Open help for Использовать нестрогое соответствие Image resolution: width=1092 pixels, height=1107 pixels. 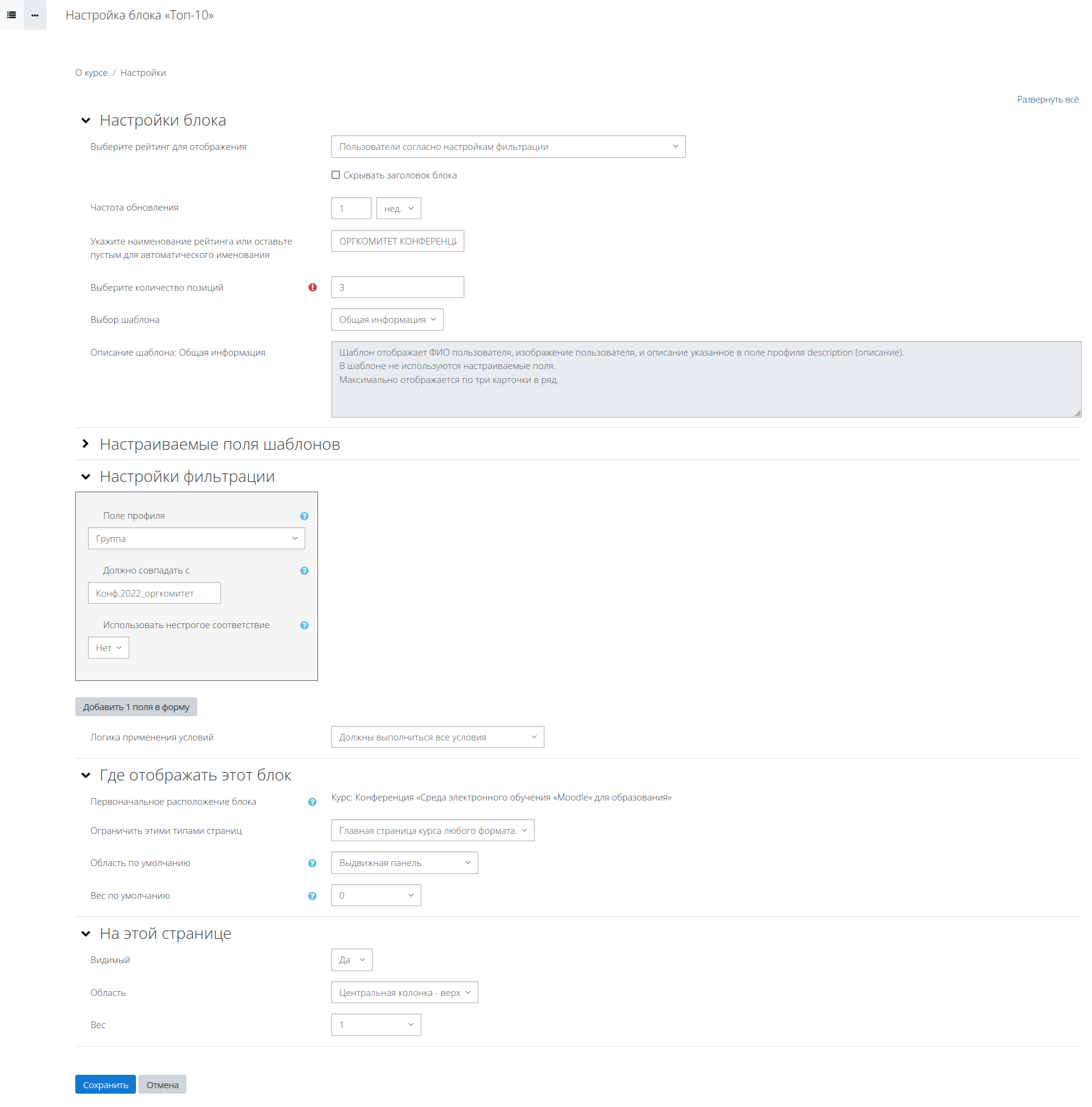coord(305,625)
